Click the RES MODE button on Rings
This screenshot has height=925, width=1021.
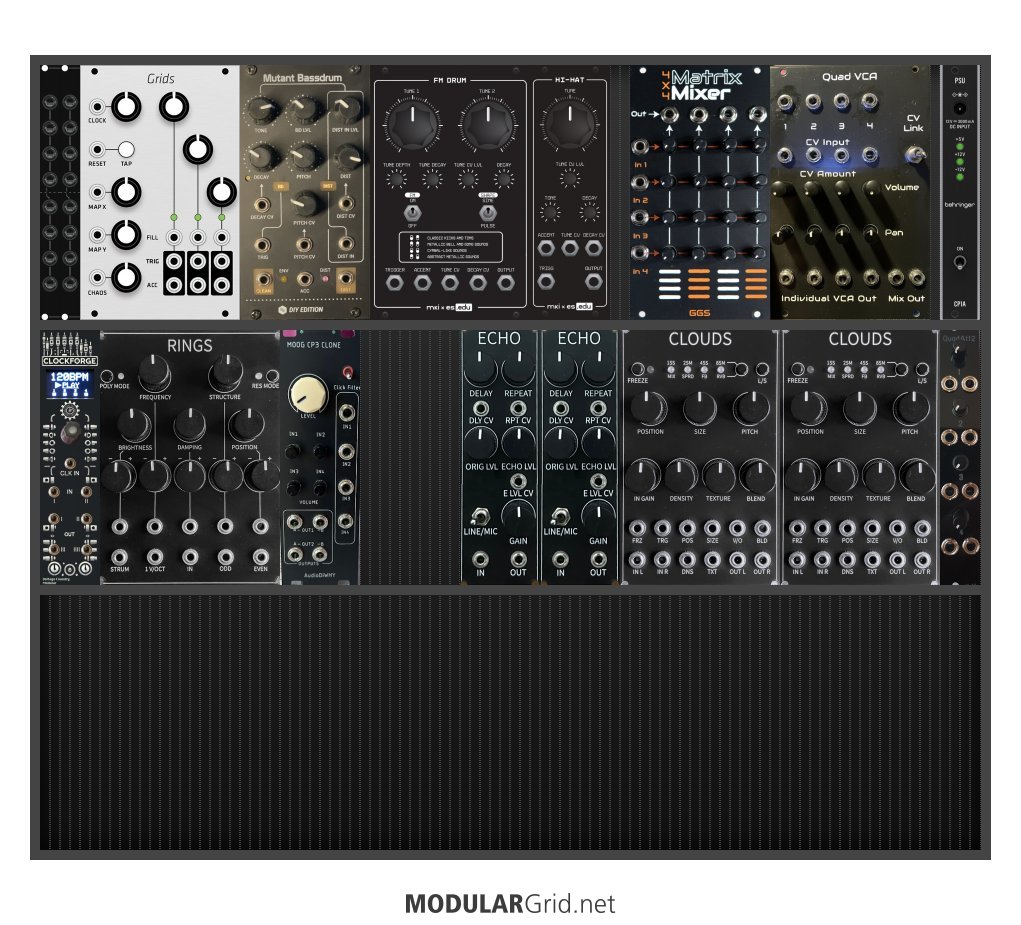coord(272,376)
